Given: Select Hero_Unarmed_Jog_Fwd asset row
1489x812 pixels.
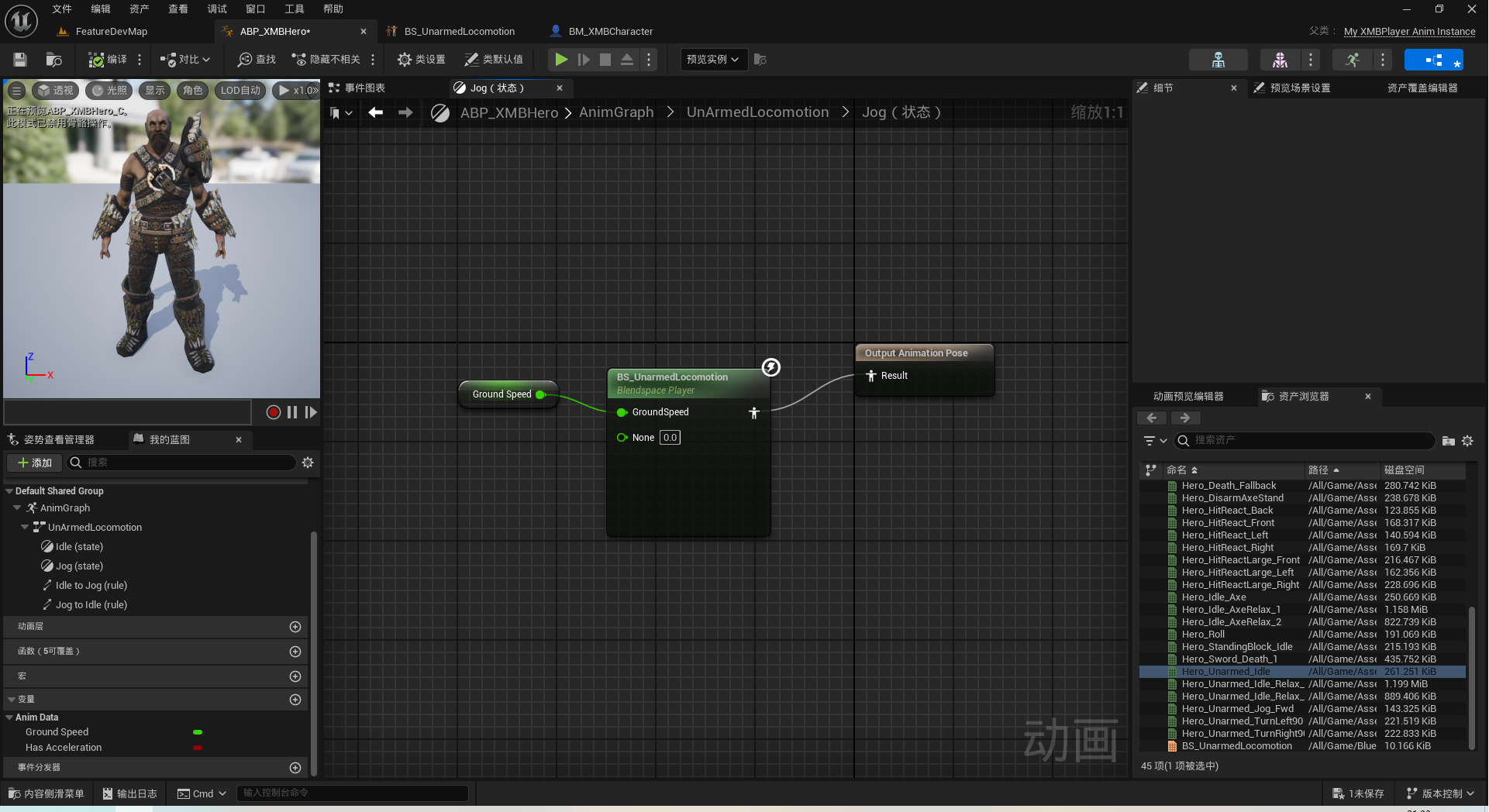Looking at the screenshot, I should [x=1302, y=709].
